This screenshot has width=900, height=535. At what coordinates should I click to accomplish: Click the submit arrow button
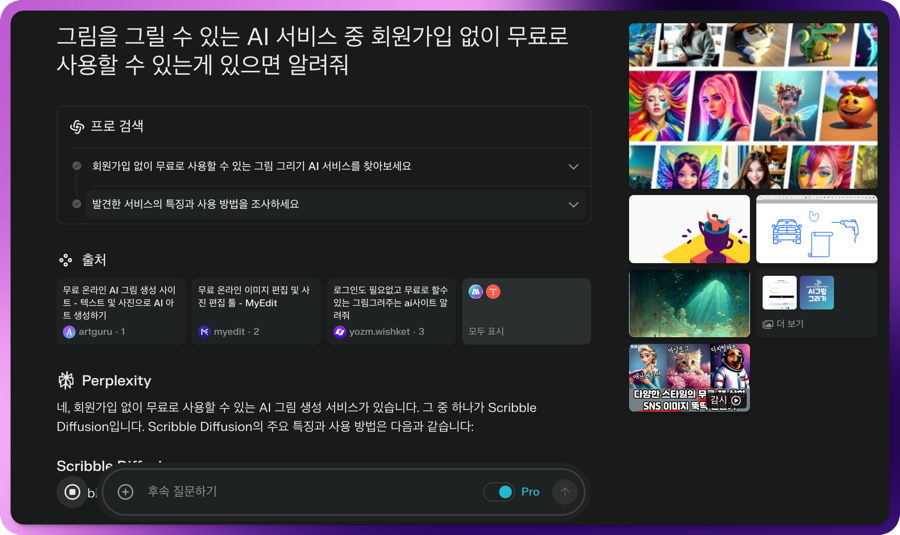565,492
